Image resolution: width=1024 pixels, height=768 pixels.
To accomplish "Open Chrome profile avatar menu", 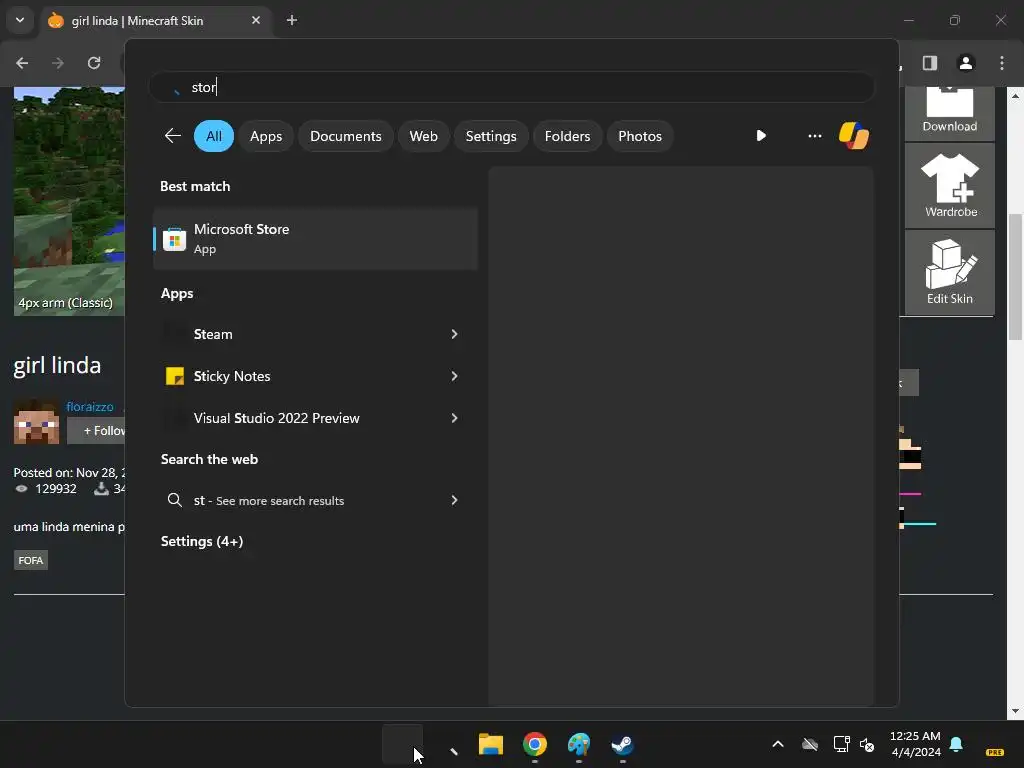I will (966, 63).
